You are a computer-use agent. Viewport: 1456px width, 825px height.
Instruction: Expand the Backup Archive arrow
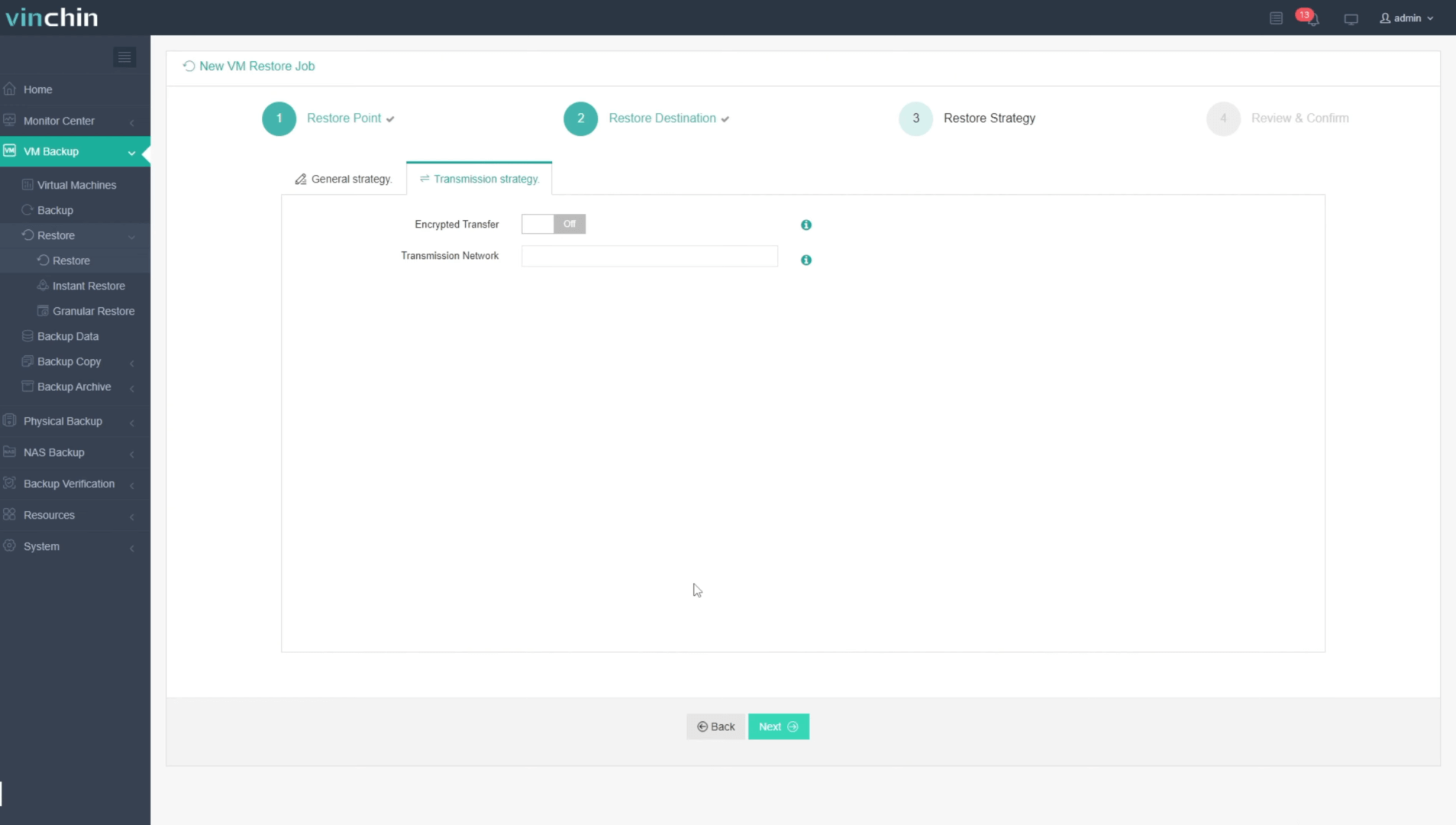[x=132, y=388]
